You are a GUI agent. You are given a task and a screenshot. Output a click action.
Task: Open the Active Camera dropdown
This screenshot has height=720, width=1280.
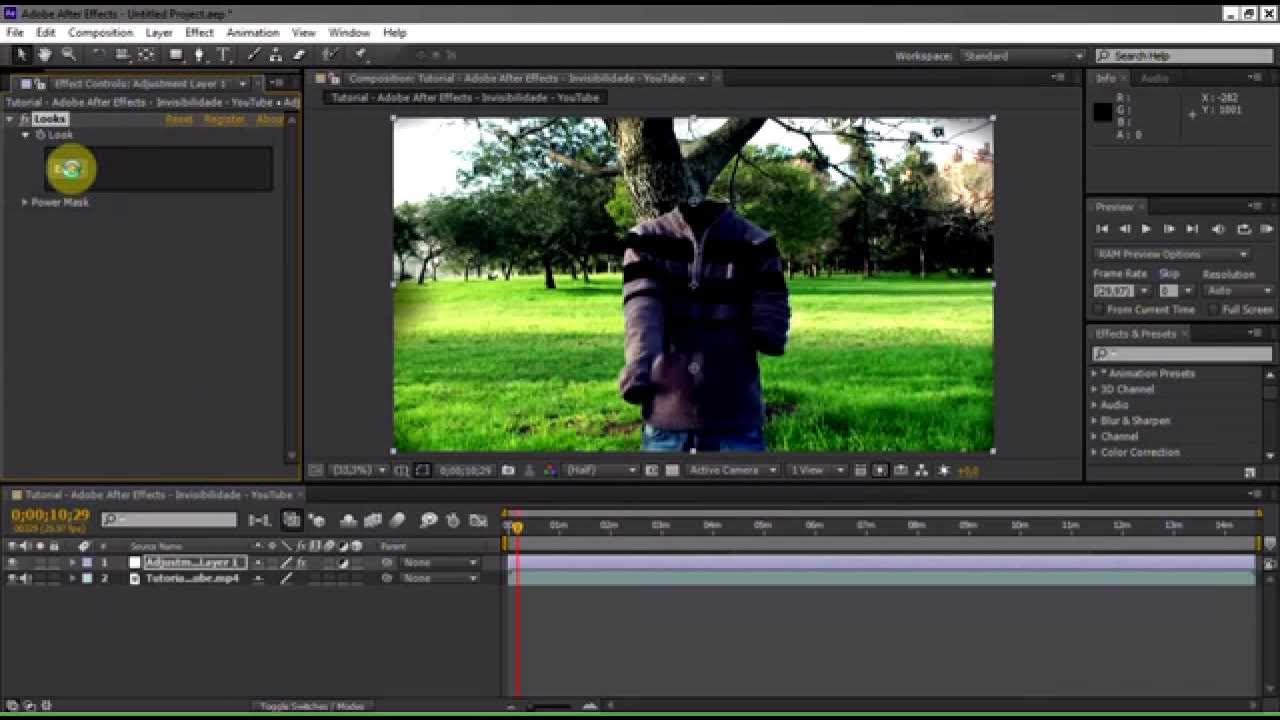click(x=732, y=470)
